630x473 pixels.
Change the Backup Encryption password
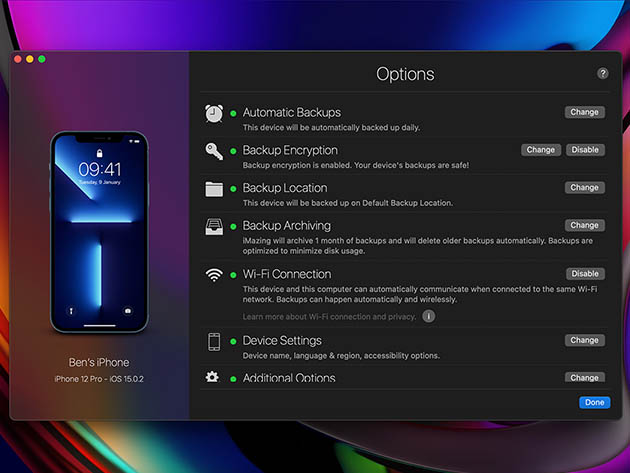(x=541, y=150)
